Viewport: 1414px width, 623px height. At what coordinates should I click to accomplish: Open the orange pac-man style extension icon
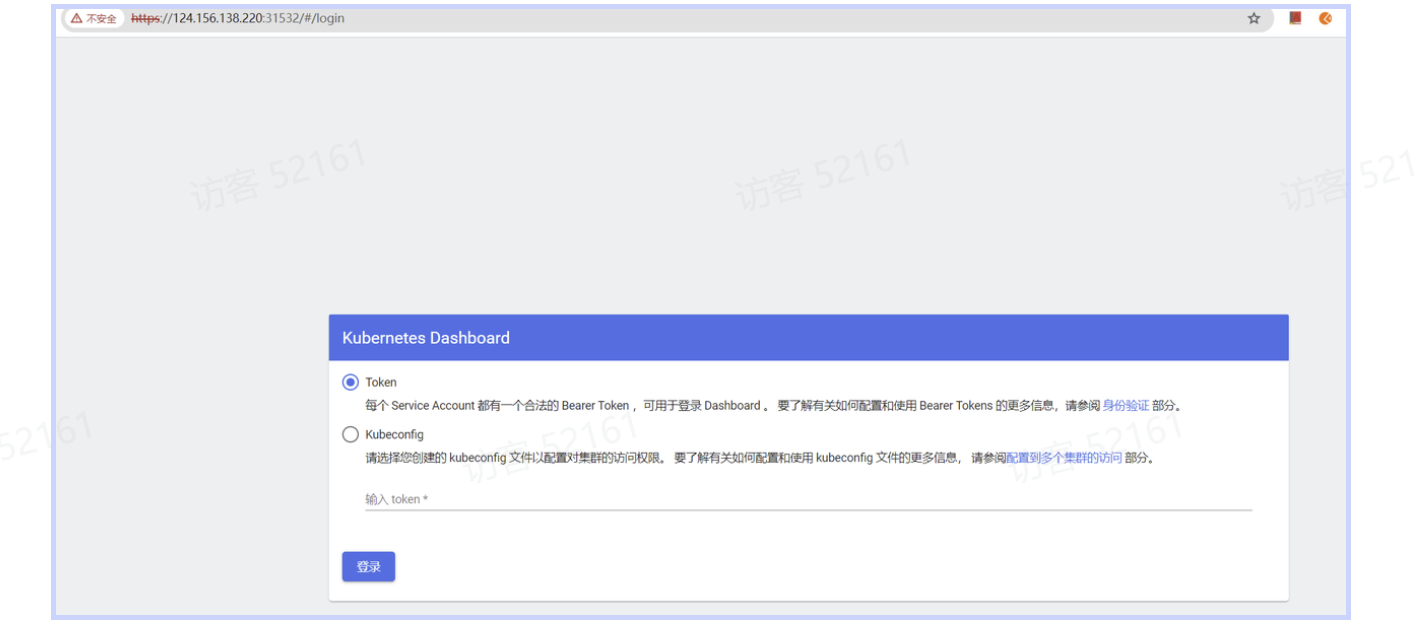tap(1325, 18)
